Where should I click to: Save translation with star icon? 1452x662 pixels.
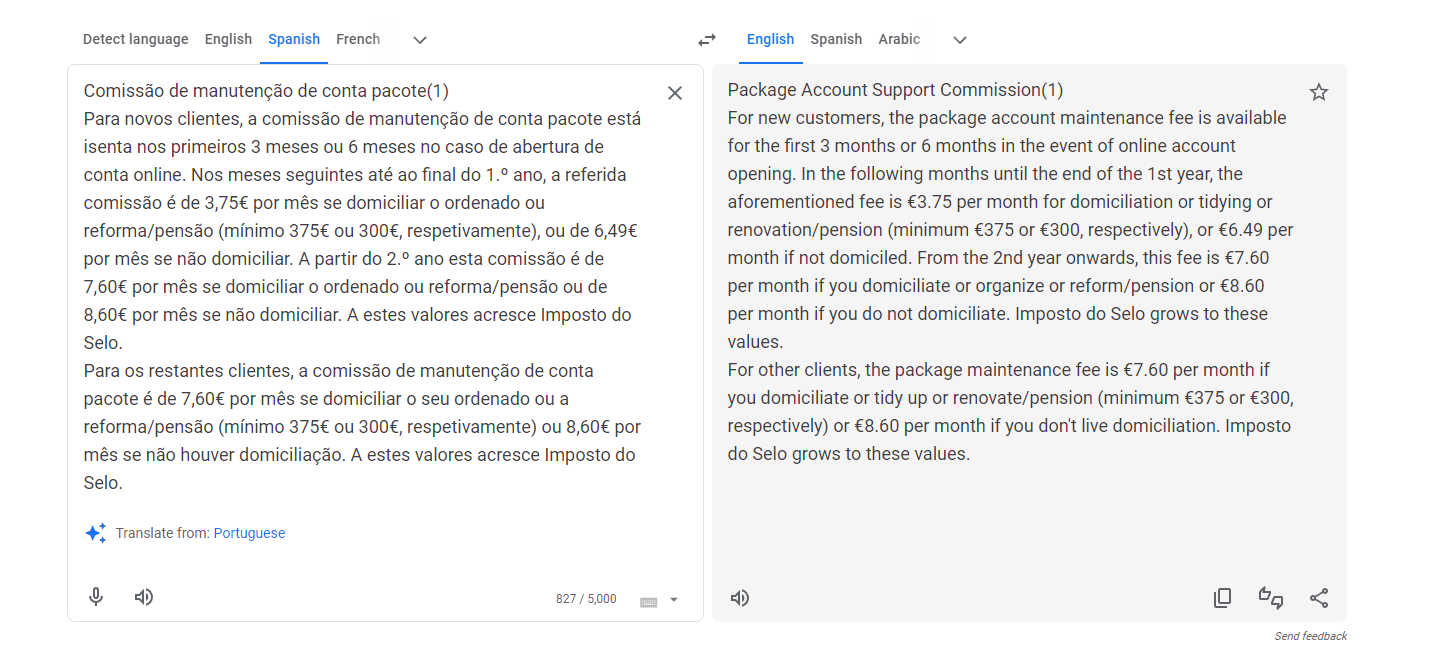[x=1319, y=93]
